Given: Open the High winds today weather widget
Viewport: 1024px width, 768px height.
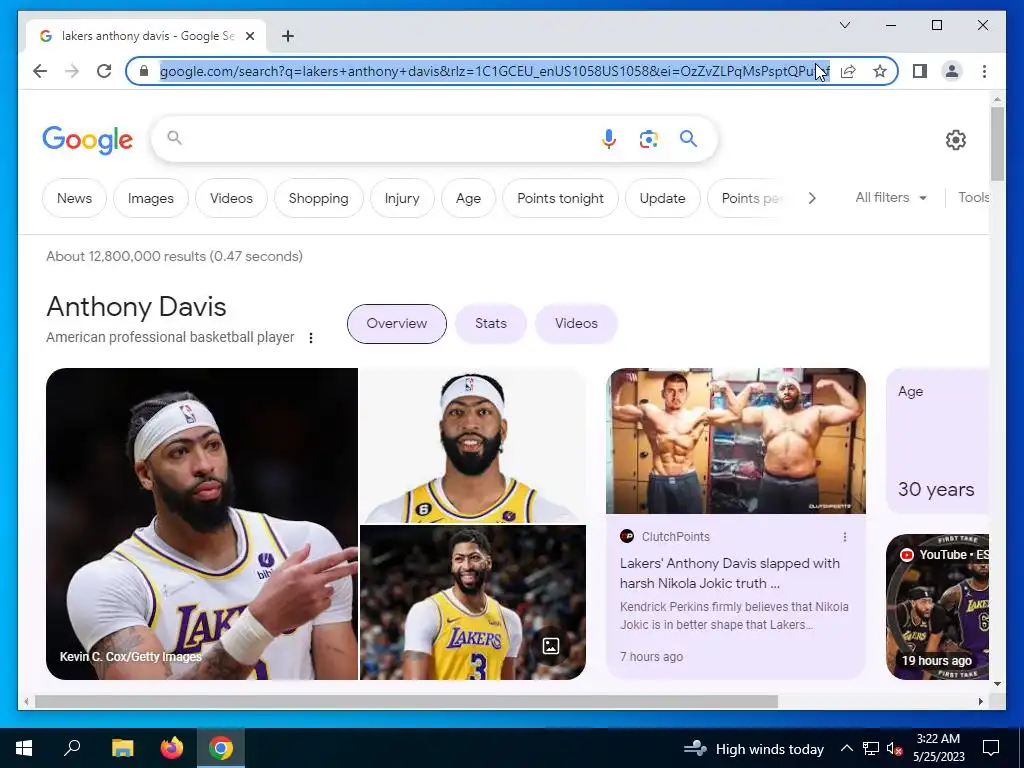Looking at the screenshot, I should 754,748.
